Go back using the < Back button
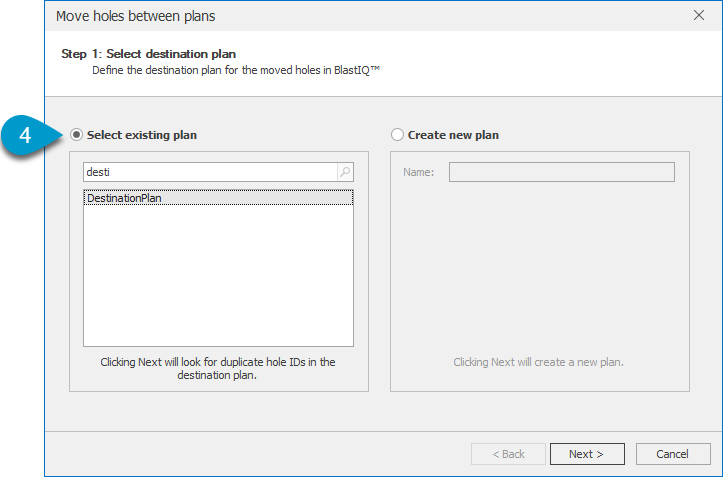Image resolution: width=723 pixels, height=477 pixels. click(508, 454)
